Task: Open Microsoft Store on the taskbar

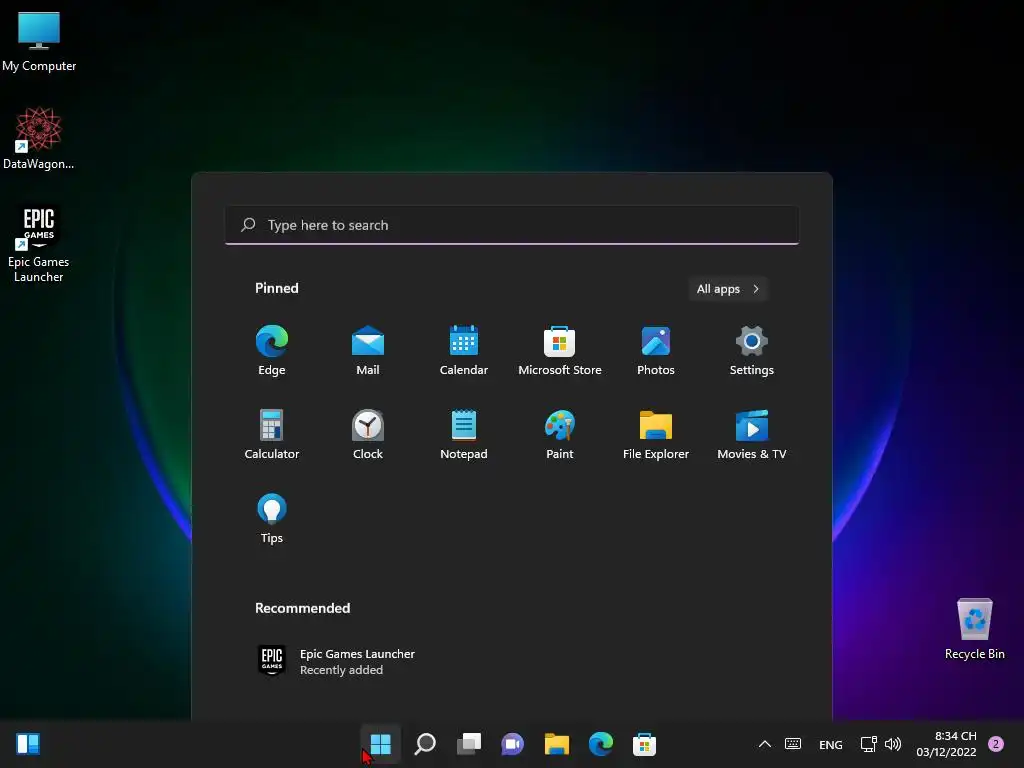Action: click(644, 744)
